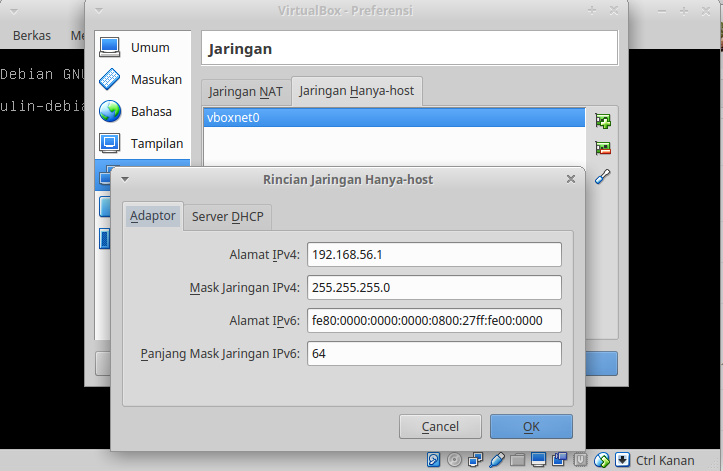This screenshot has width=723, height=471.
Task: Click Cancel in network details dialog
Action: pos(440,427)
